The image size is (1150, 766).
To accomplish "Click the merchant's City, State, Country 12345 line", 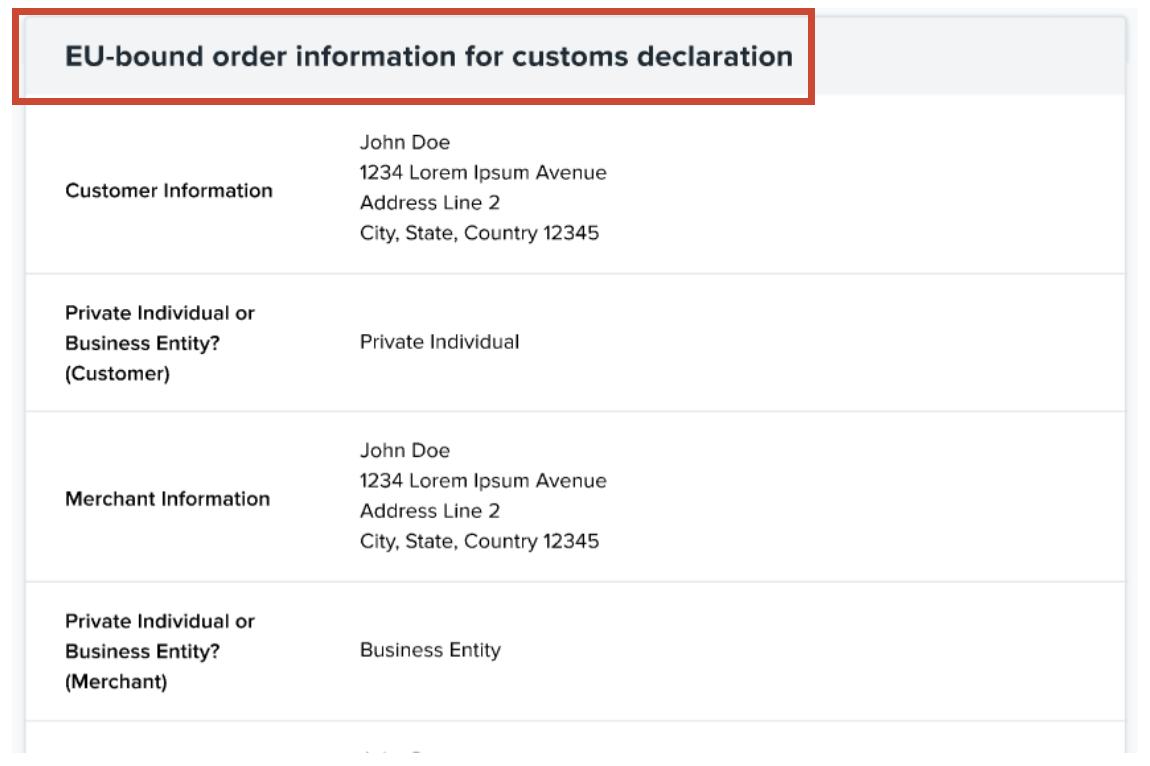I will click(479, 541).
